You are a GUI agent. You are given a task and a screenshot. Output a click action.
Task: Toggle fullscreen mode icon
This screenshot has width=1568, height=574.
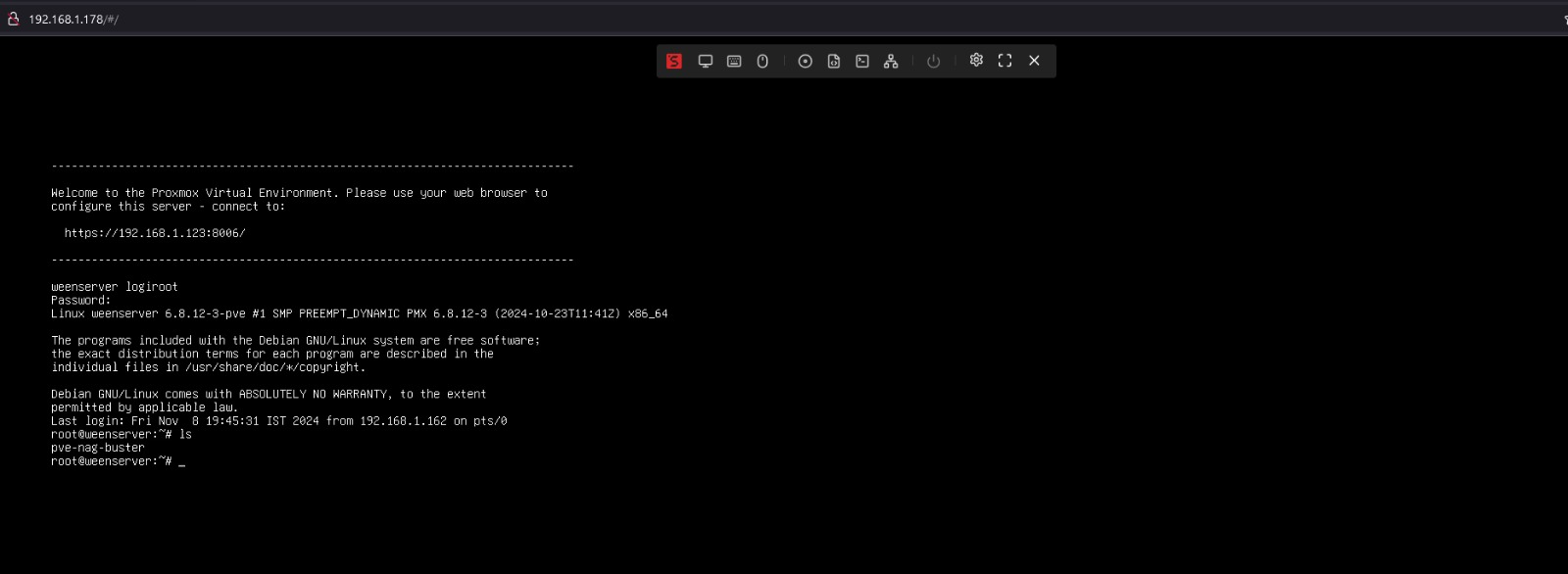[x=1004, y=61]
